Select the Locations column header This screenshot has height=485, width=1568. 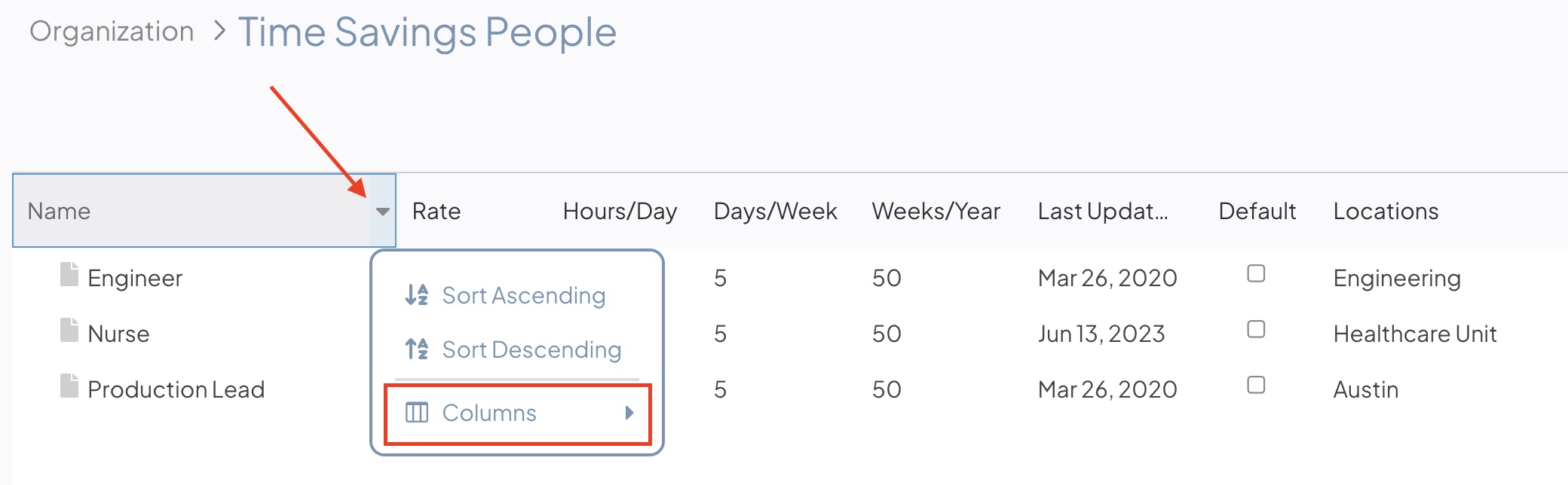click(x=1386, y=211)
